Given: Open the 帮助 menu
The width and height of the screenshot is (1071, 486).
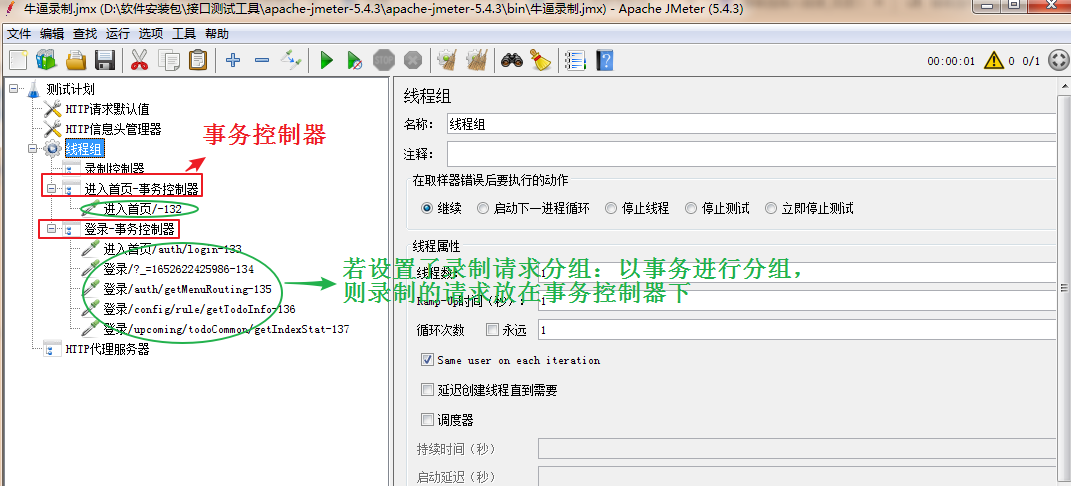Looking at the screenshot, I should [x=217, y=33].
